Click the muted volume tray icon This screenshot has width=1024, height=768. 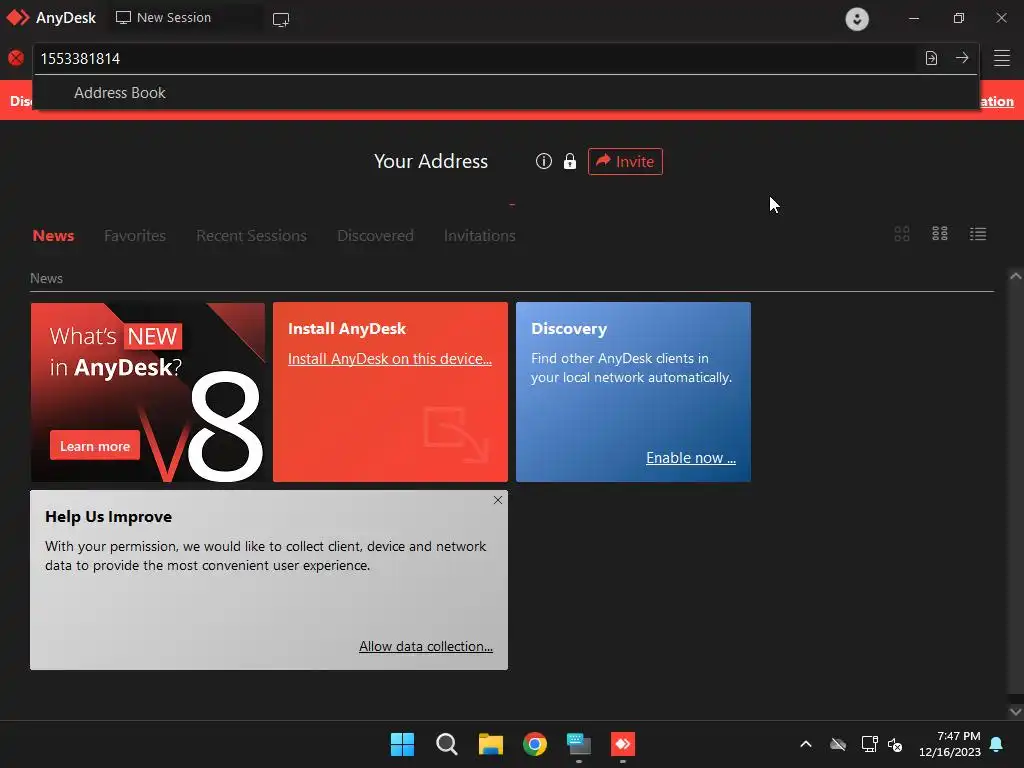click(x=895, y=744)
